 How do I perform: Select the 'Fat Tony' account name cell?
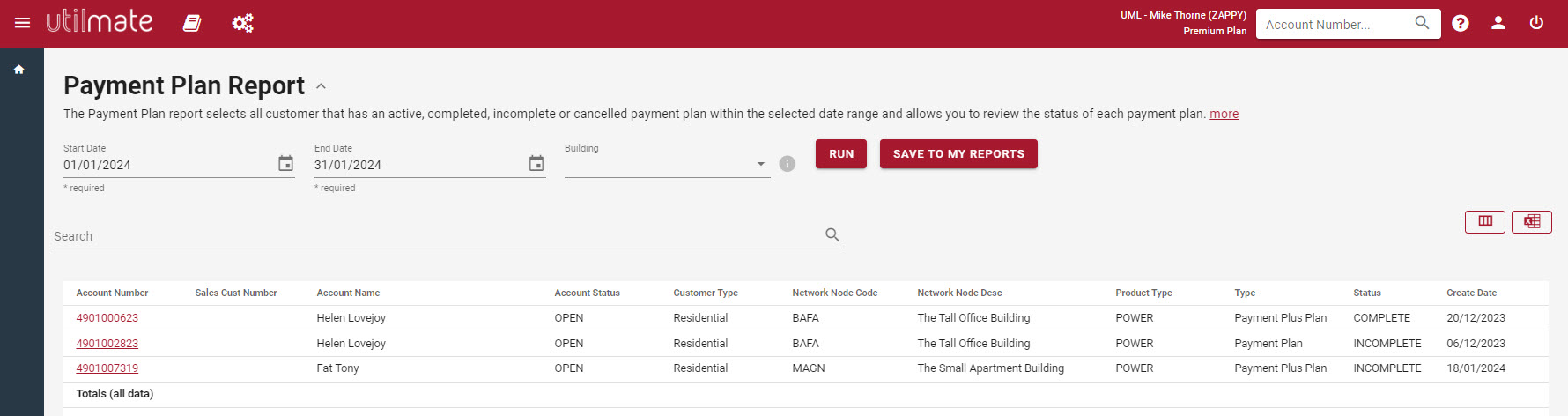(337, 368)
